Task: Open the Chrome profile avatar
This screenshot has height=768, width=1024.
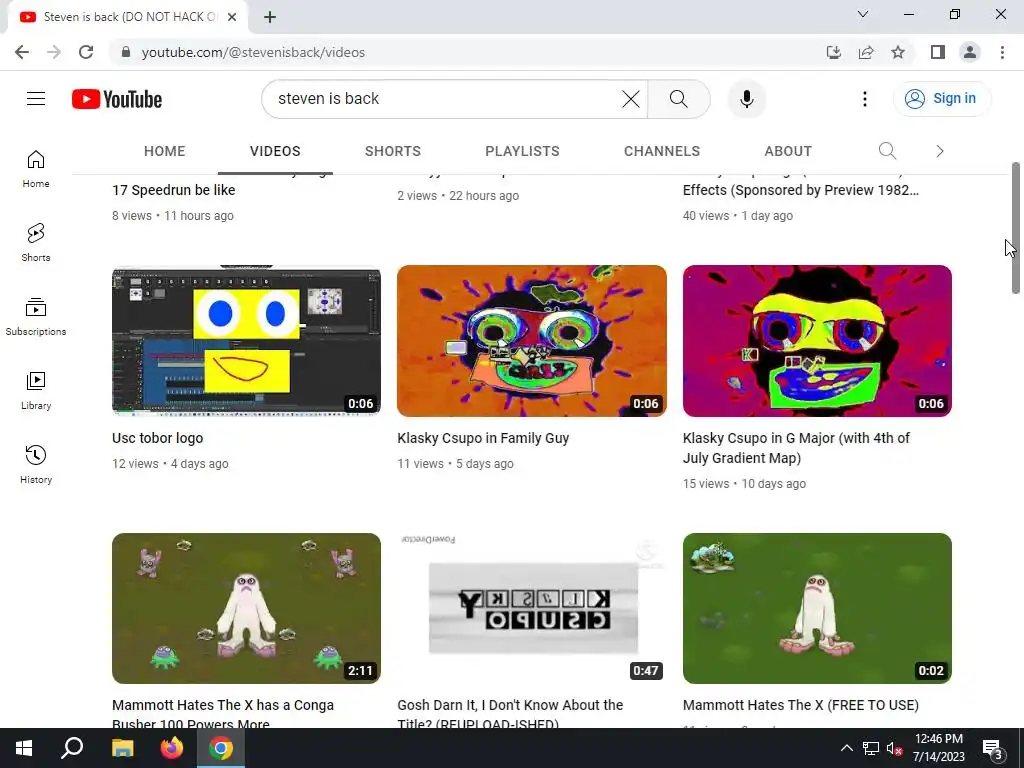Action: (x=970, y=52)
